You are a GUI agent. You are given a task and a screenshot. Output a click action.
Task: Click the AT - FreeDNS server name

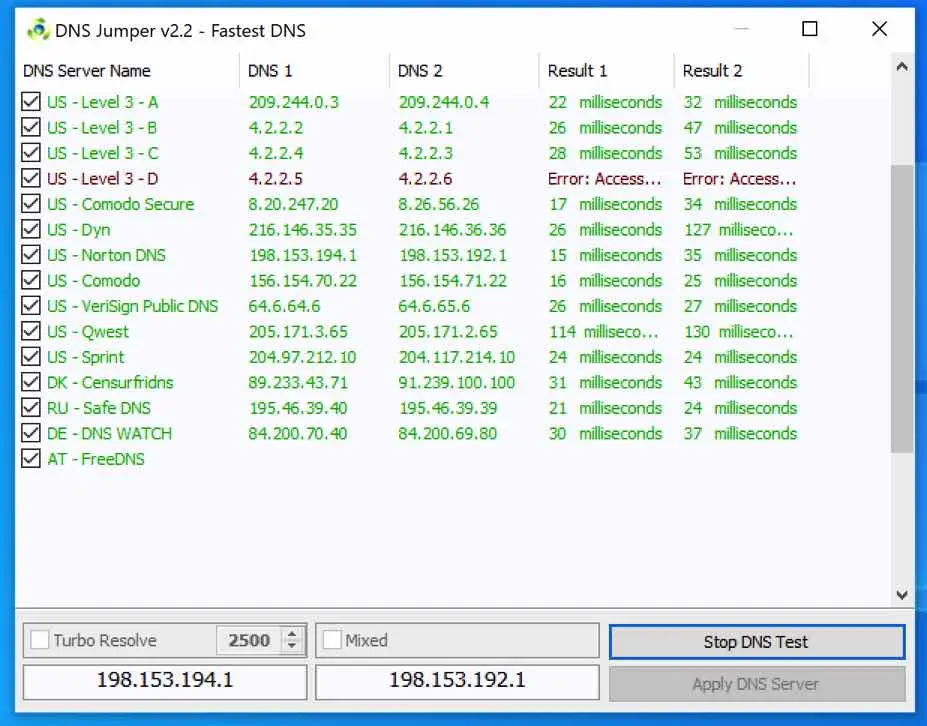pos(96,459)
